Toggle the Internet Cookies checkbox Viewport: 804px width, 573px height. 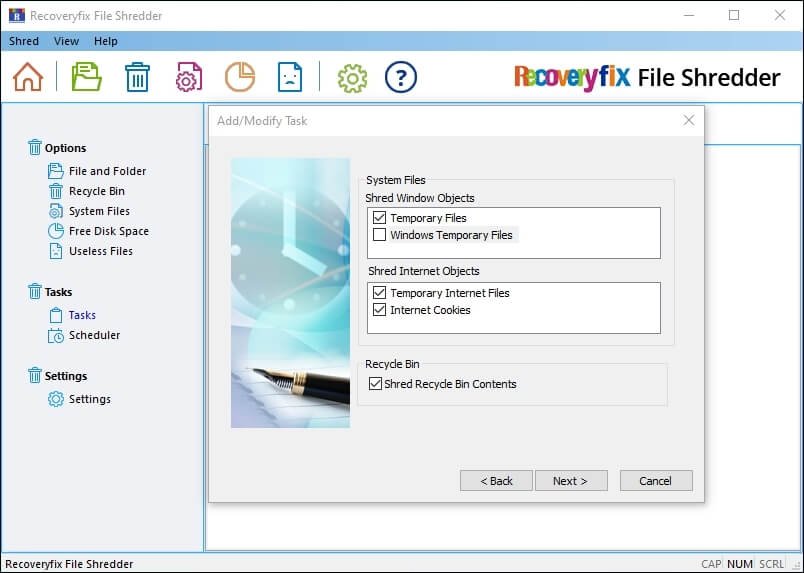(379, 310)
